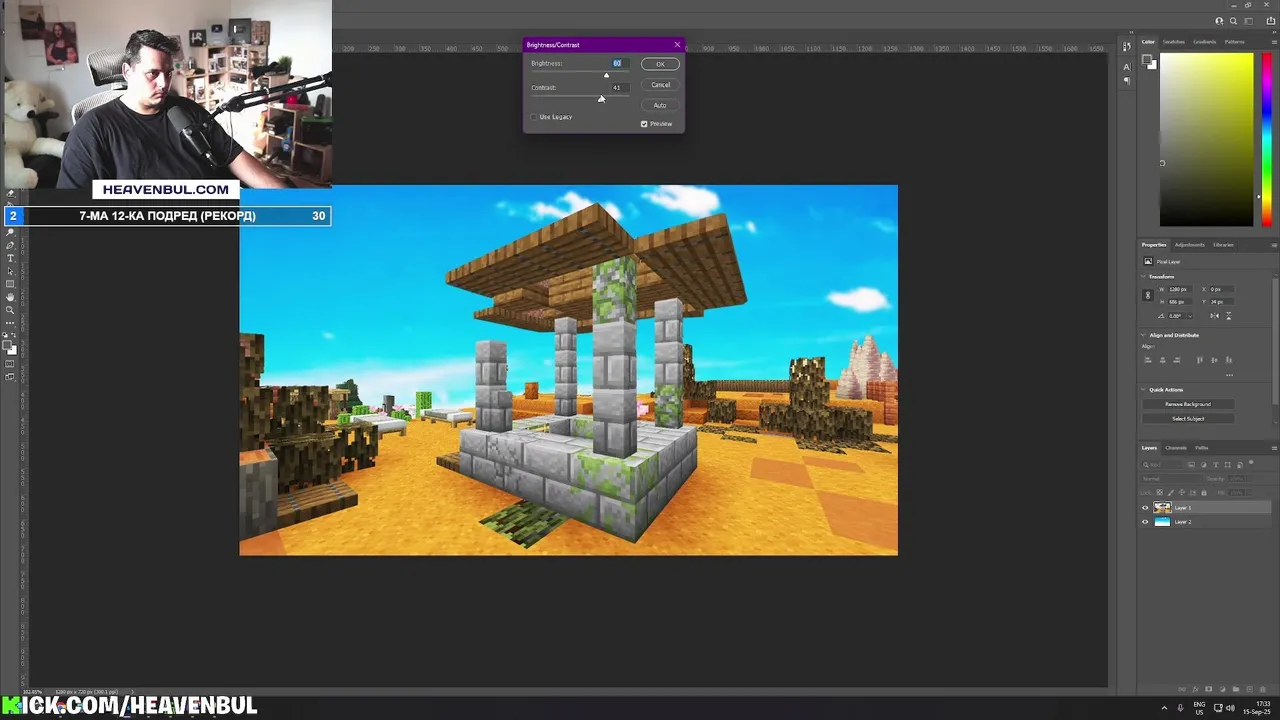This screenshot has height=720, width=1280.
Task: Flip the layer horizontally in Properties
Action: (1215, 316)
